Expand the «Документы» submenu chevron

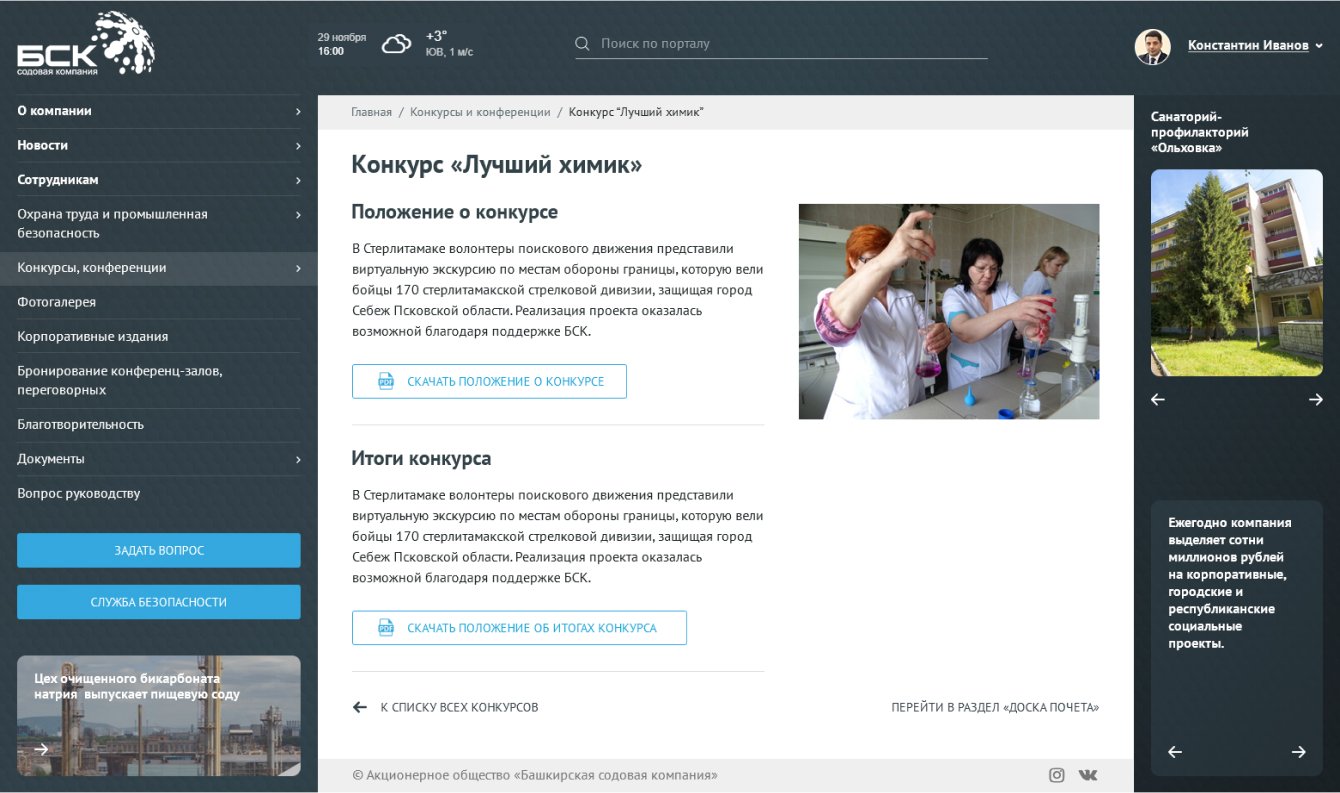tap(298, 459)
